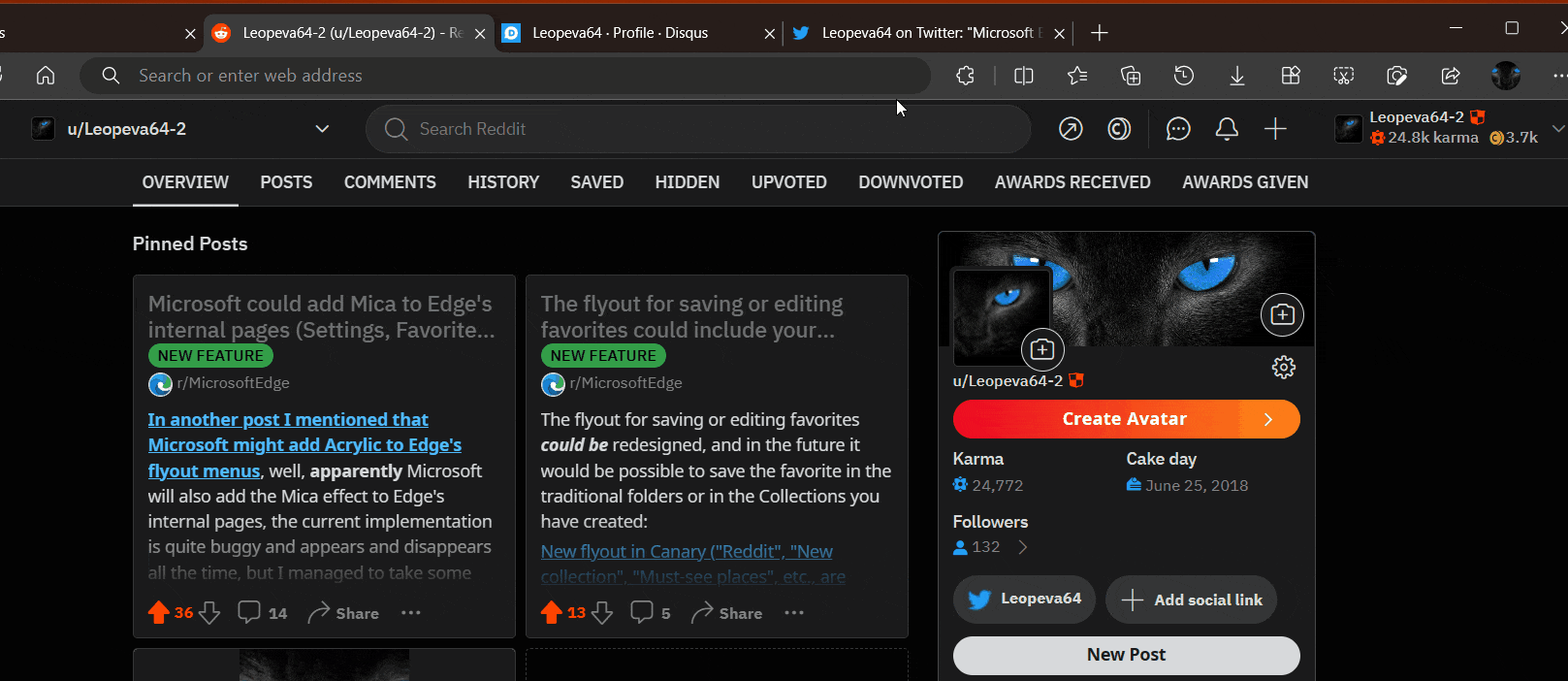Downvote the Mica to Edge post
The image size is (1568, 681).
(x=209, y=613)
